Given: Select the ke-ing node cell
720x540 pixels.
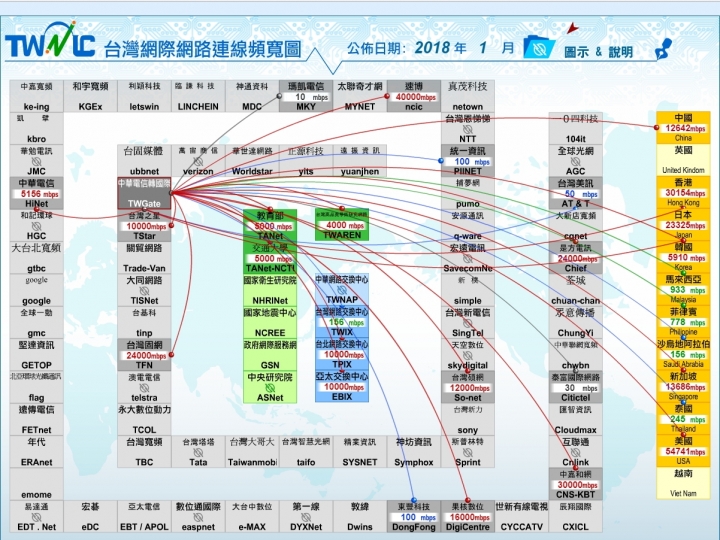Looking at the screenshot, I should (36, 96).
